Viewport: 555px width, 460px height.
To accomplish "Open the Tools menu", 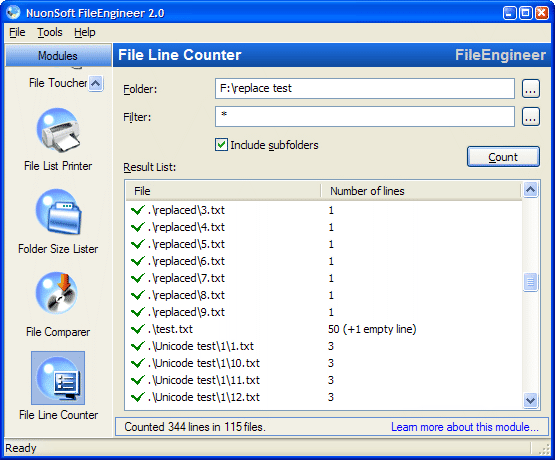I will point(50,32).
